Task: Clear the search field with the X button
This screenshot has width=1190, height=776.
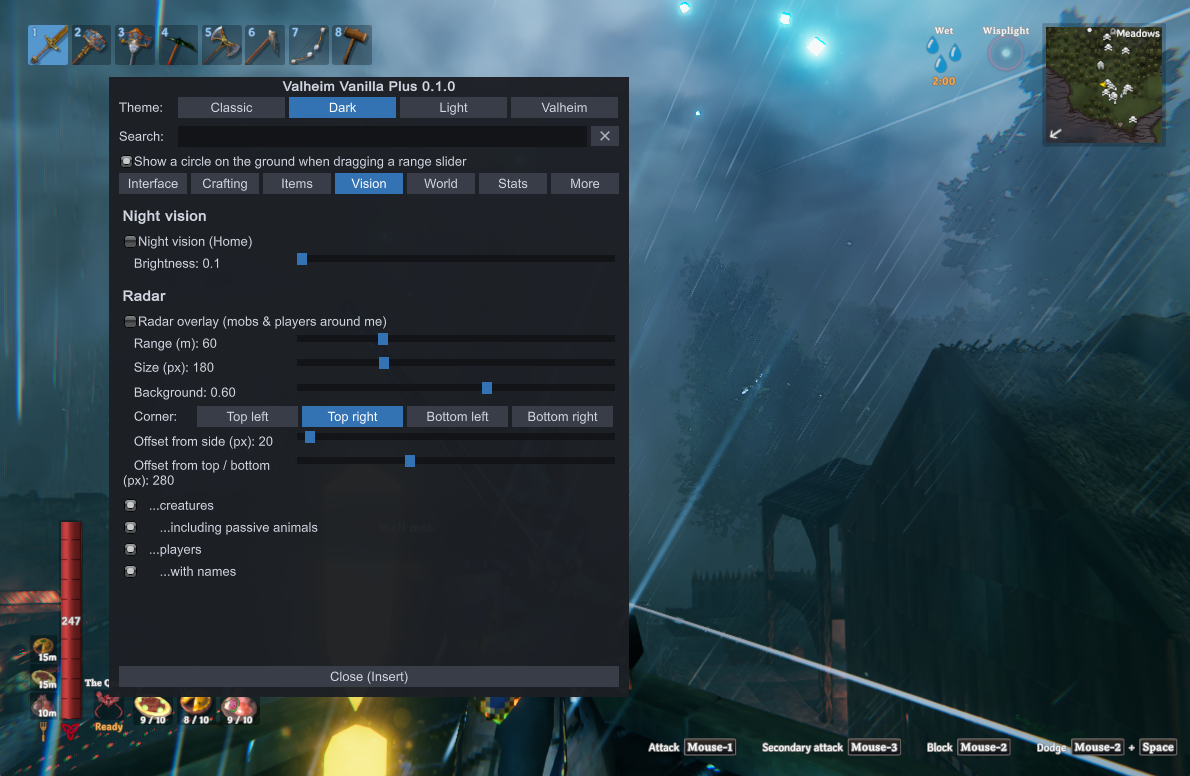Action: 604,136
